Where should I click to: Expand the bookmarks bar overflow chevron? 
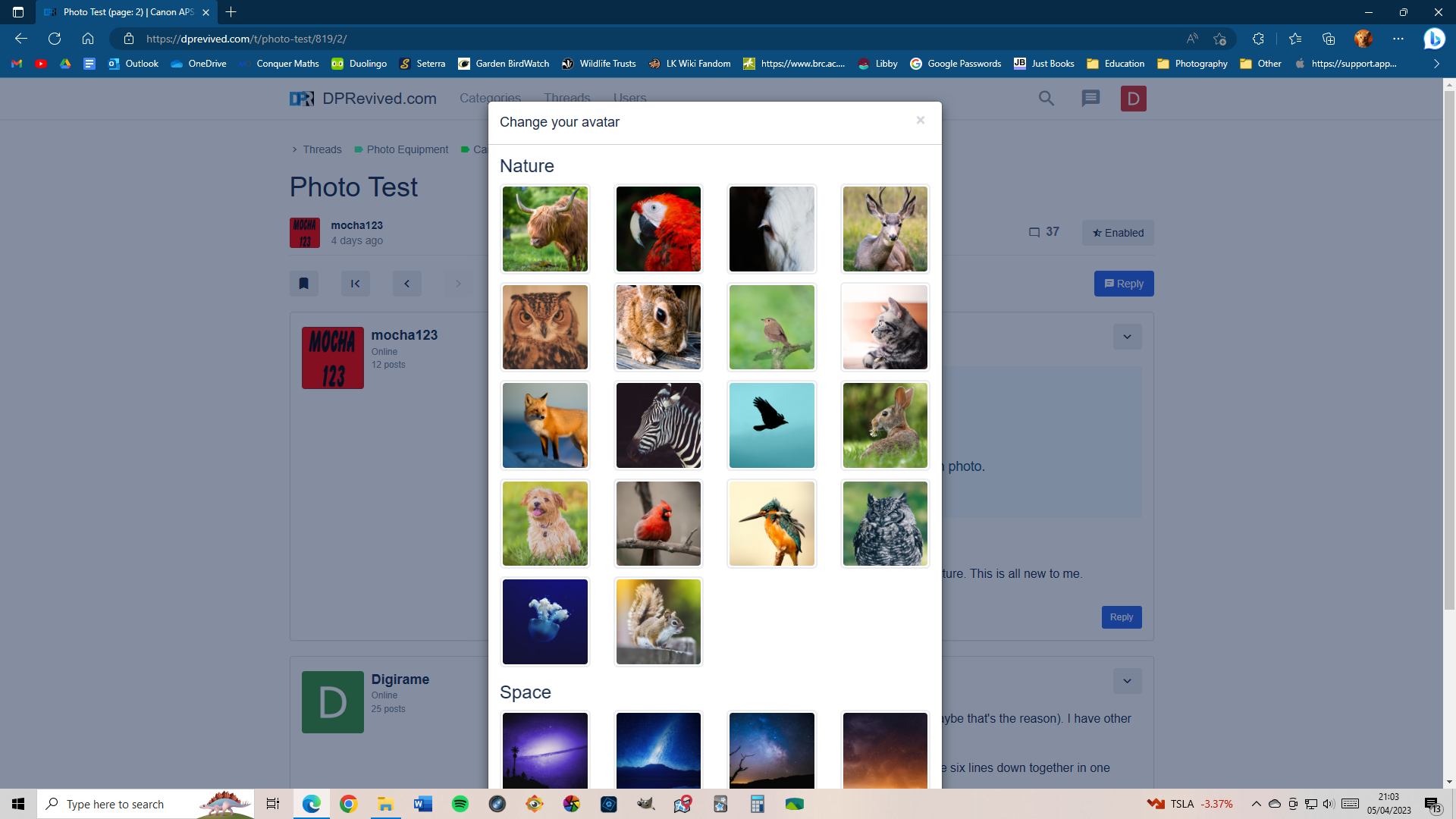[1436, 64]
